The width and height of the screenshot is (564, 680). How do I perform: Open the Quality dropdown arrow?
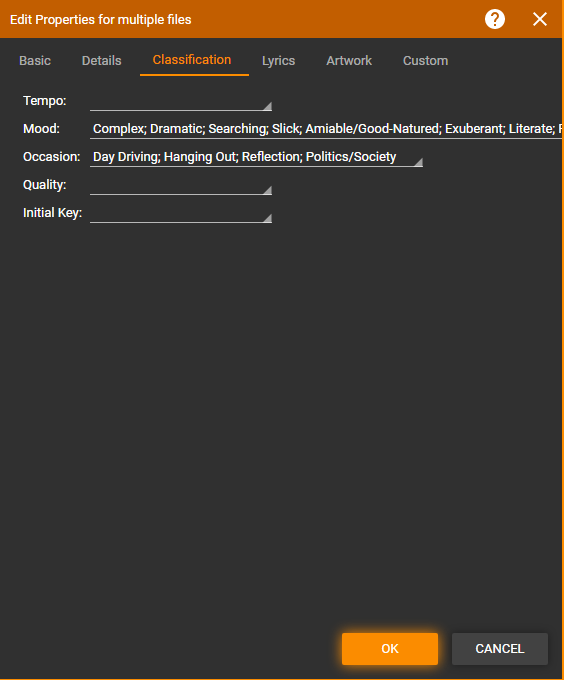pos(267,190)
